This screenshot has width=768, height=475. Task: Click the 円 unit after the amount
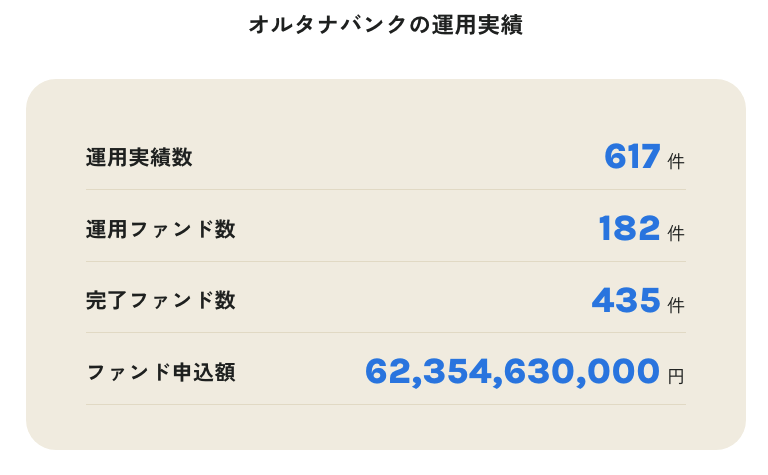[x=676, y=376]
